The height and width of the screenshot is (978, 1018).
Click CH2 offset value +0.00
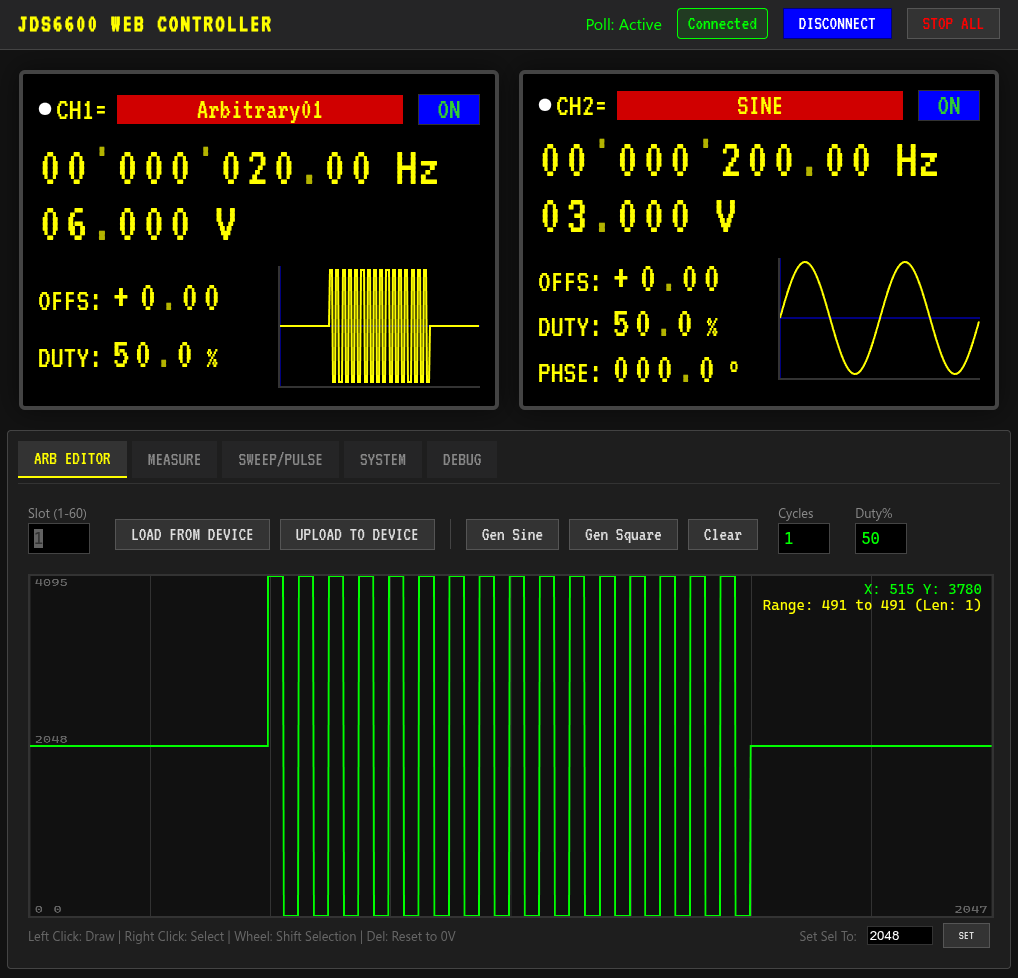click(667, 279)
